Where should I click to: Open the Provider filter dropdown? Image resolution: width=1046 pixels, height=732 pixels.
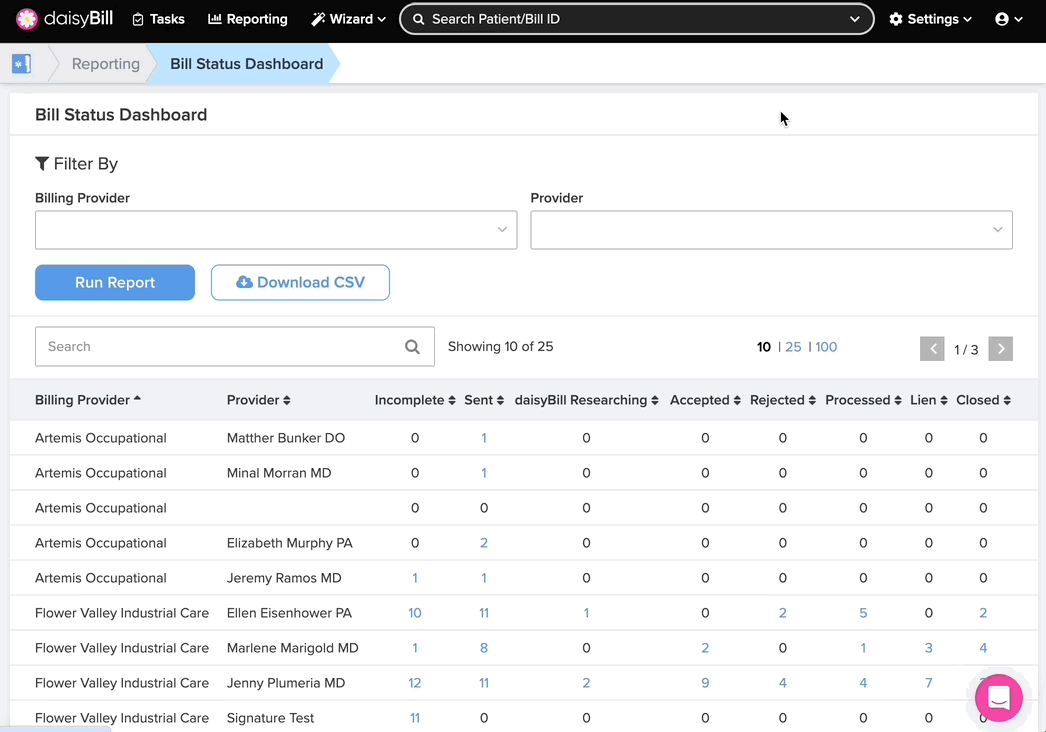(x=771, y=230)
